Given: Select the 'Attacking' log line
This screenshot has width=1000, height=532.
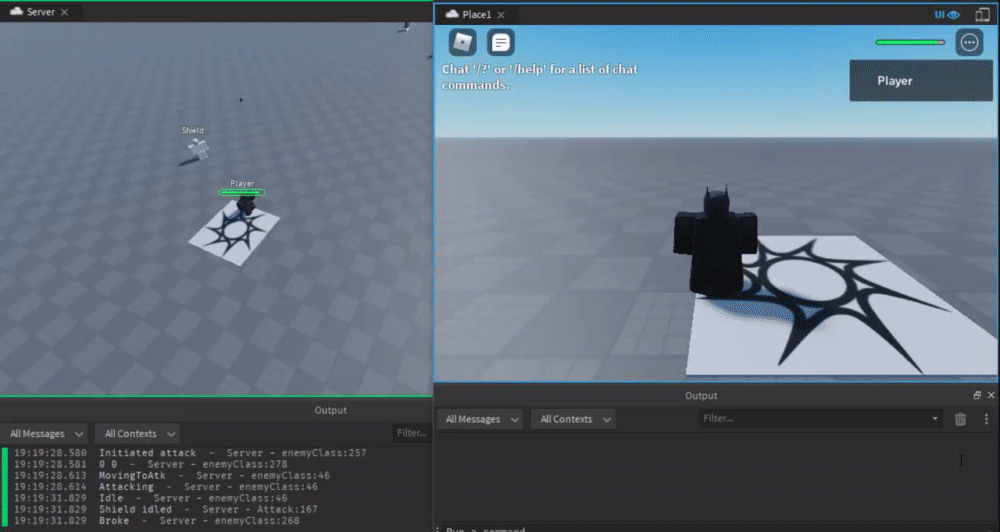Looking at the screenshot, I should click(166, 487).
